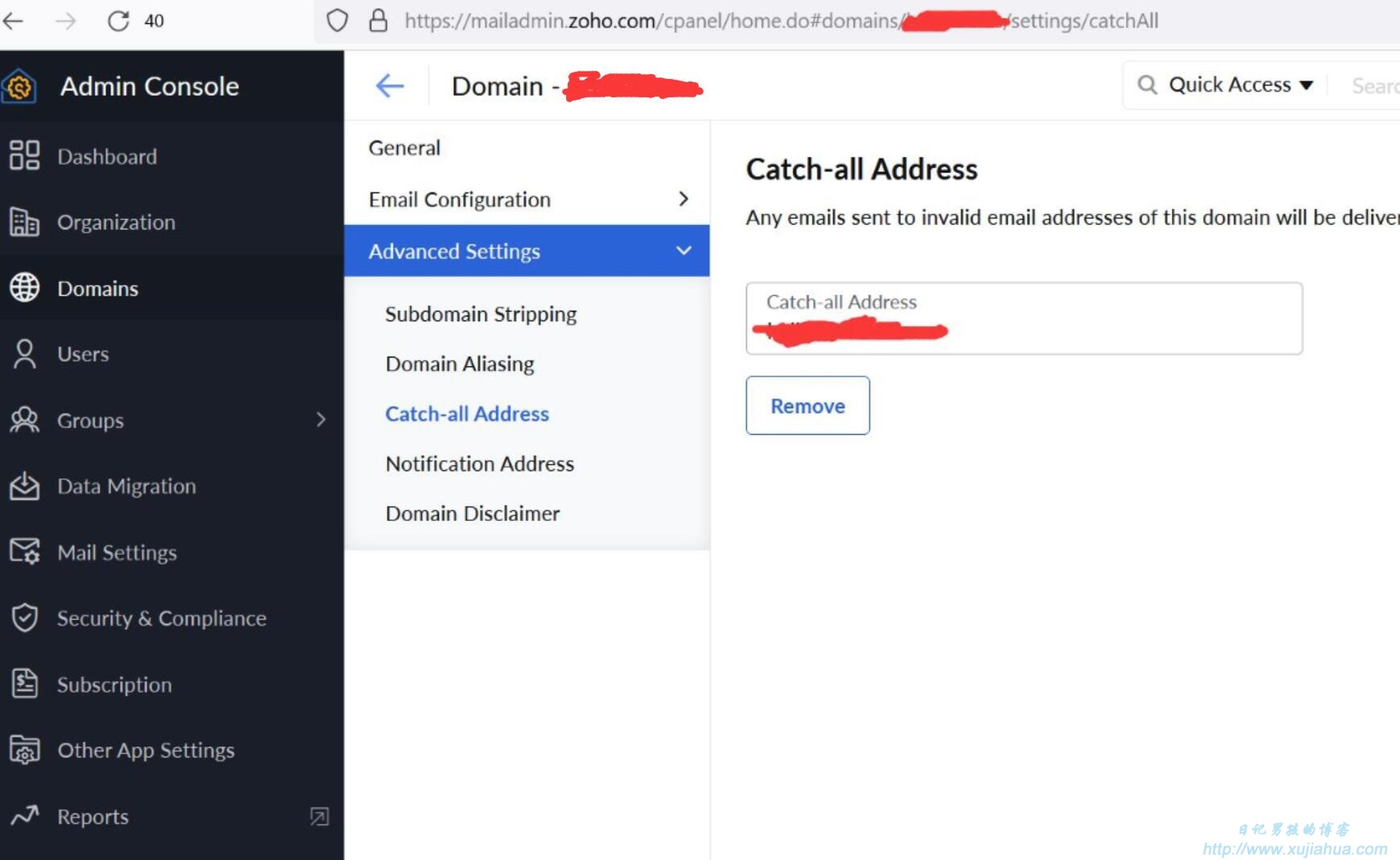Open the Quick Access dropdown arrow
The height and width of the screenshot is (860, 1400).
1307,85
